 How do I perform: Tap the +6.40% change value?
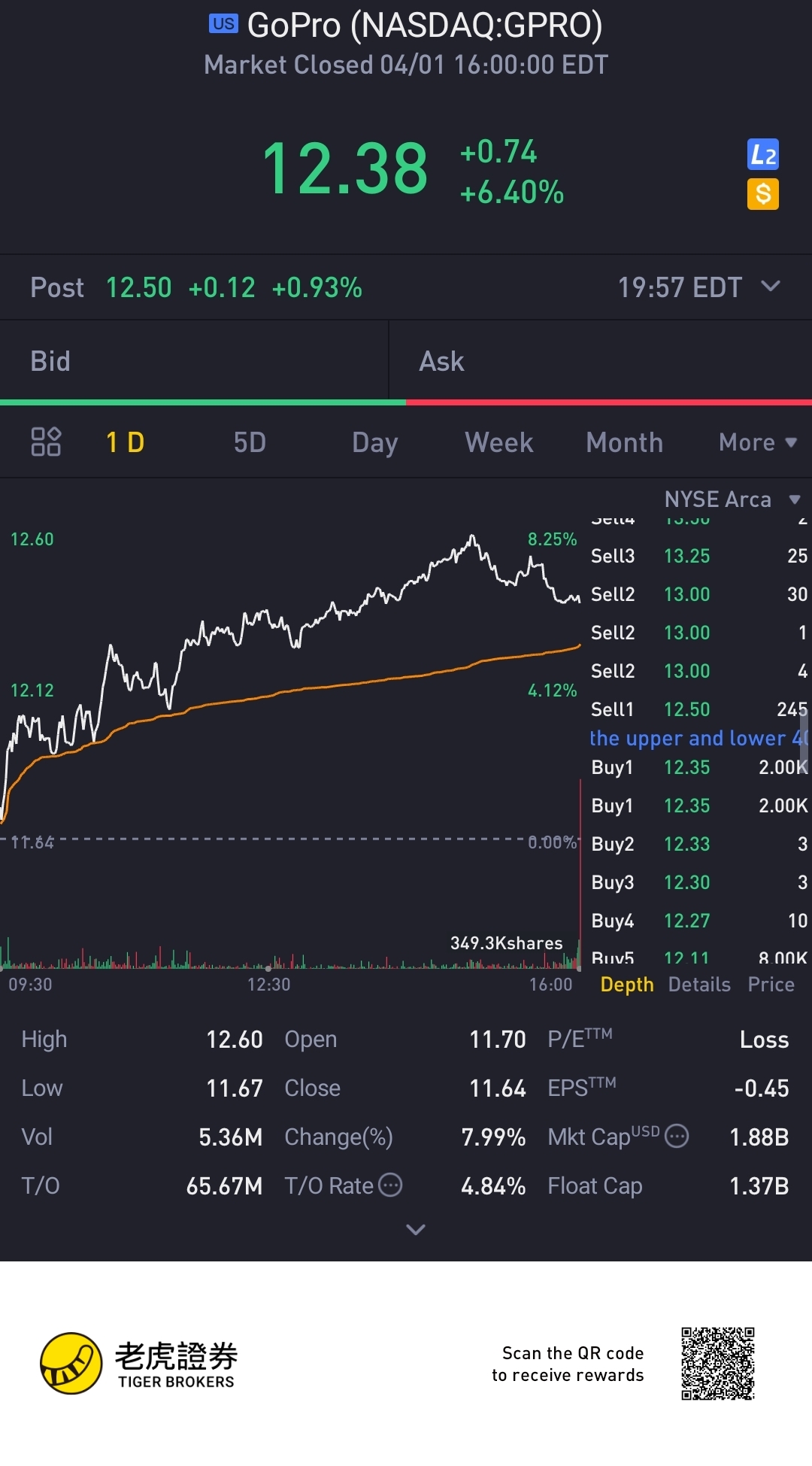coord(511,193)
